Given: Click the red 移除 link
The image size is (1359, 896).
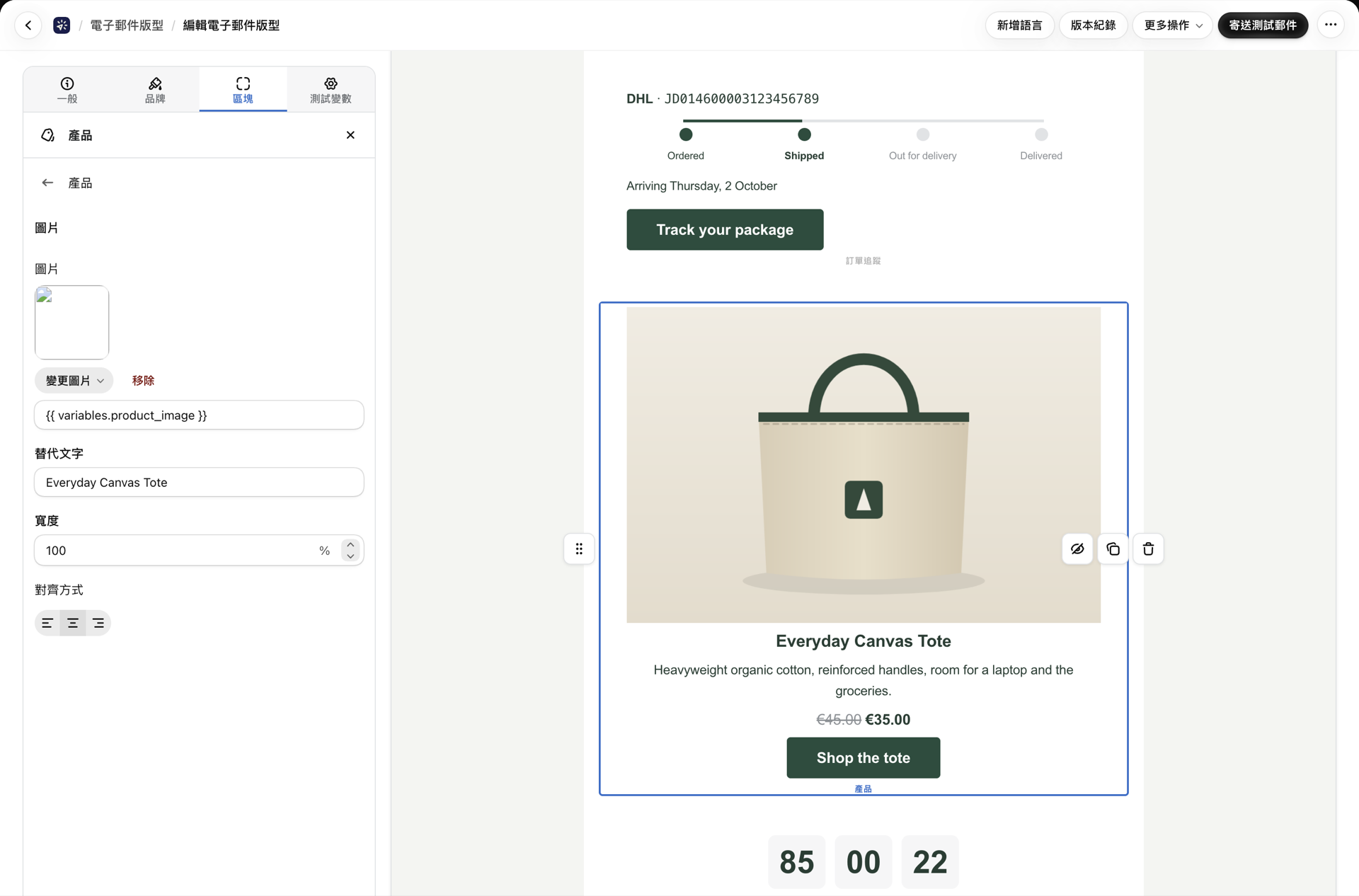Looking at the screenshot, I should [143, 381].
